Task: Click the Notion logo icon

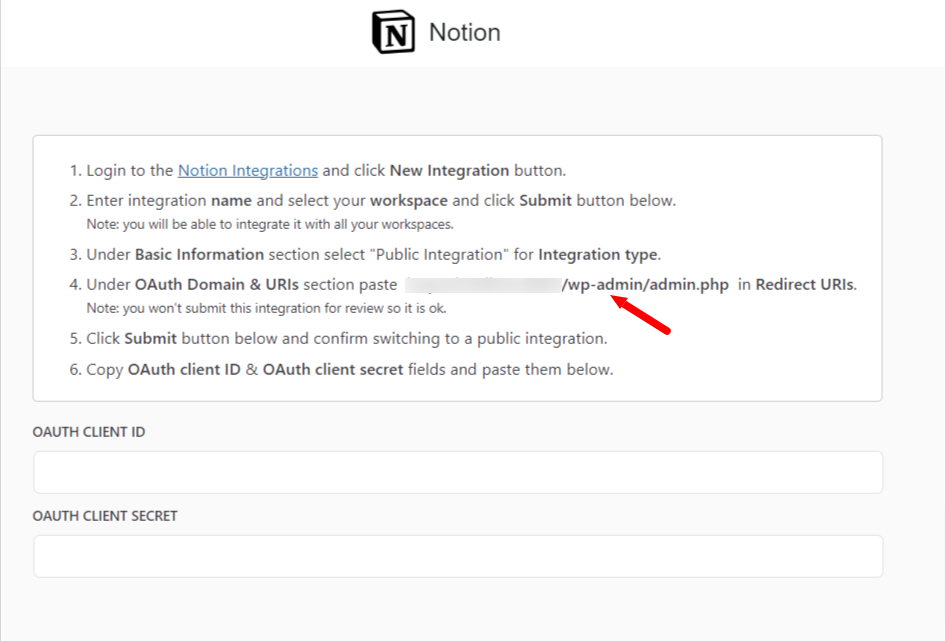Action: pos(394,32)
